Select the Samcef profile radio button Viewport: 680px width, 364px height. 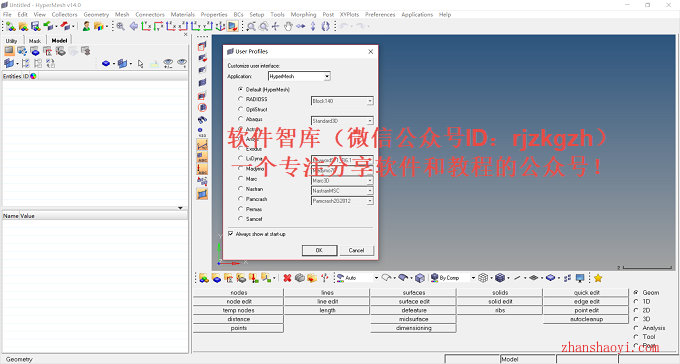[x=240, y=218]
